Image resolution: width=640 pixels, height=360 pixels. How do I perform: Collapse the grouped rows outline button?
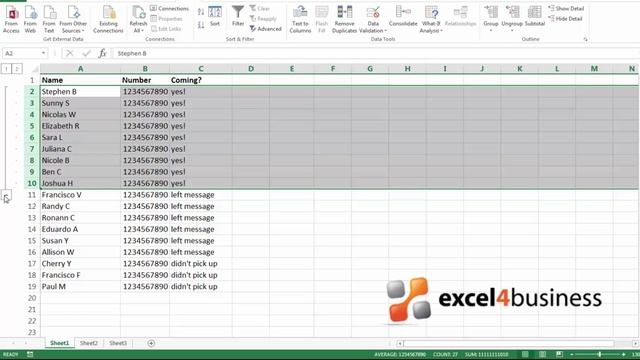click(6, 196)
